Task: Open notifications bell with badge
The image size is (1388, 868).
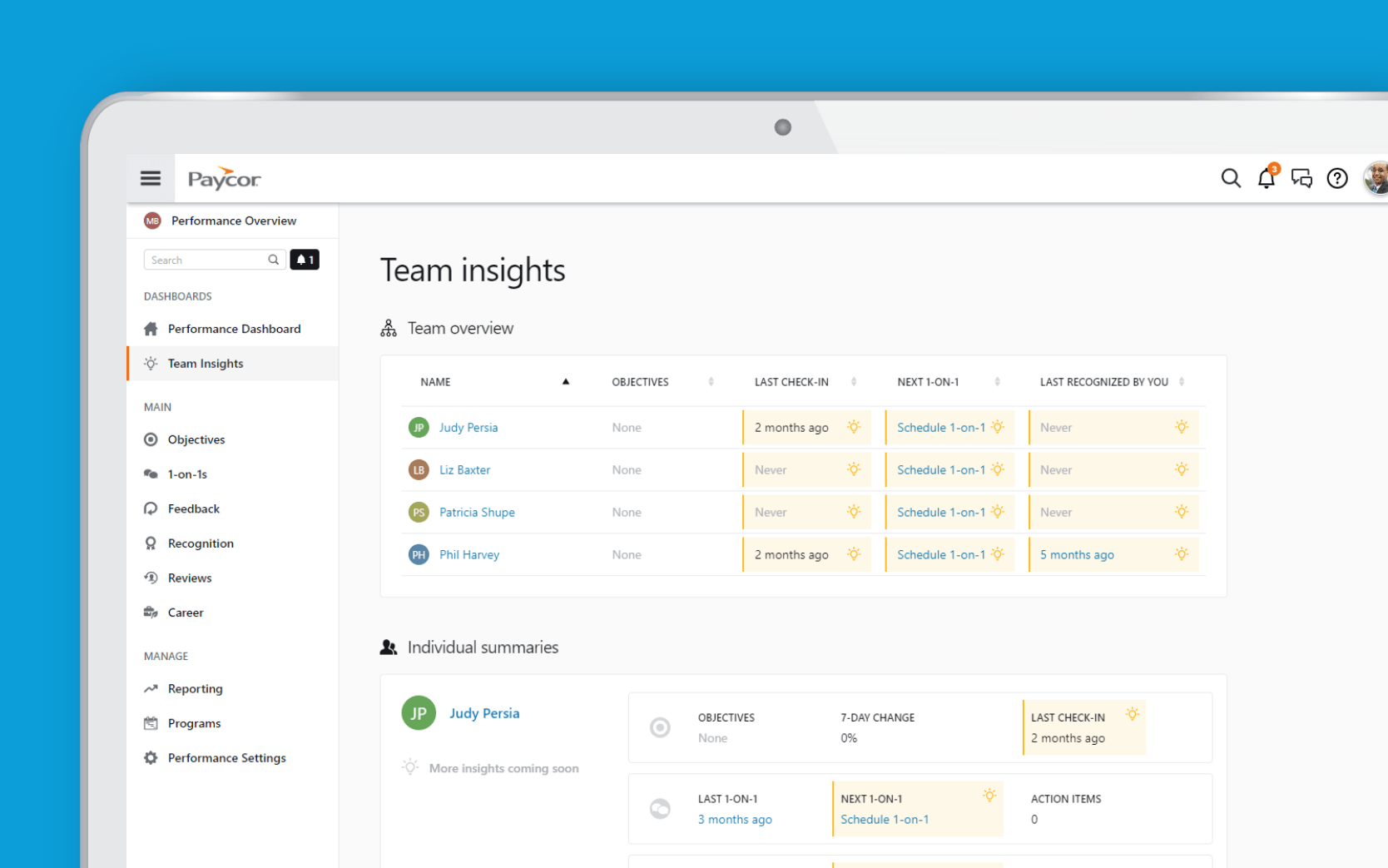Action: 1267,176
